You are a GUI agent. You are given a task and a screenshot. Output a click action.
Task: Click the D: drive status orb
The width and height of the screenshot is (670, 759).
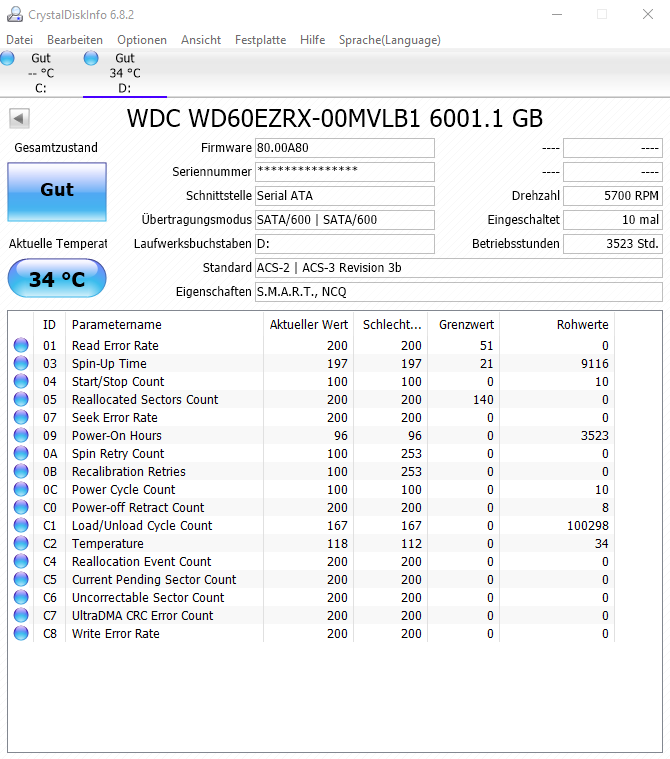[91, 58]
